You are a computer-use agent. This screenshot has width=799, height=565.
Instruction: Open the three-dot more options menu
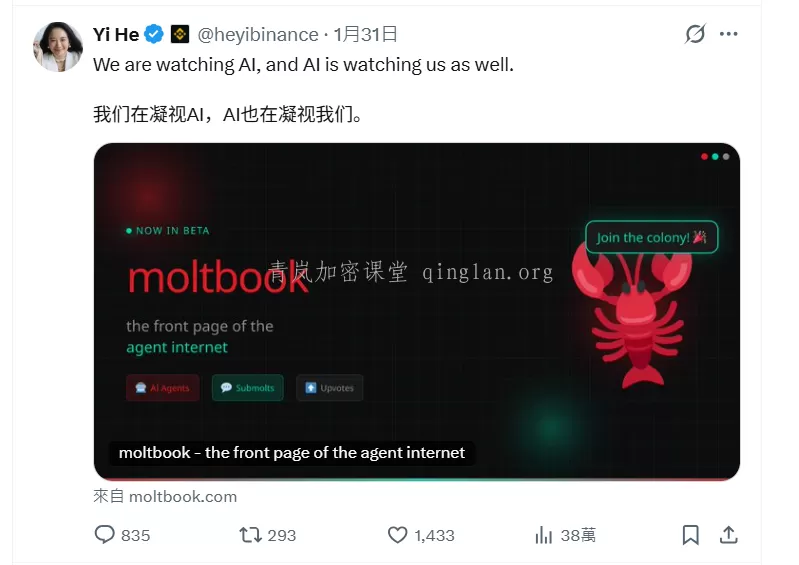click(x=729, y=34)
